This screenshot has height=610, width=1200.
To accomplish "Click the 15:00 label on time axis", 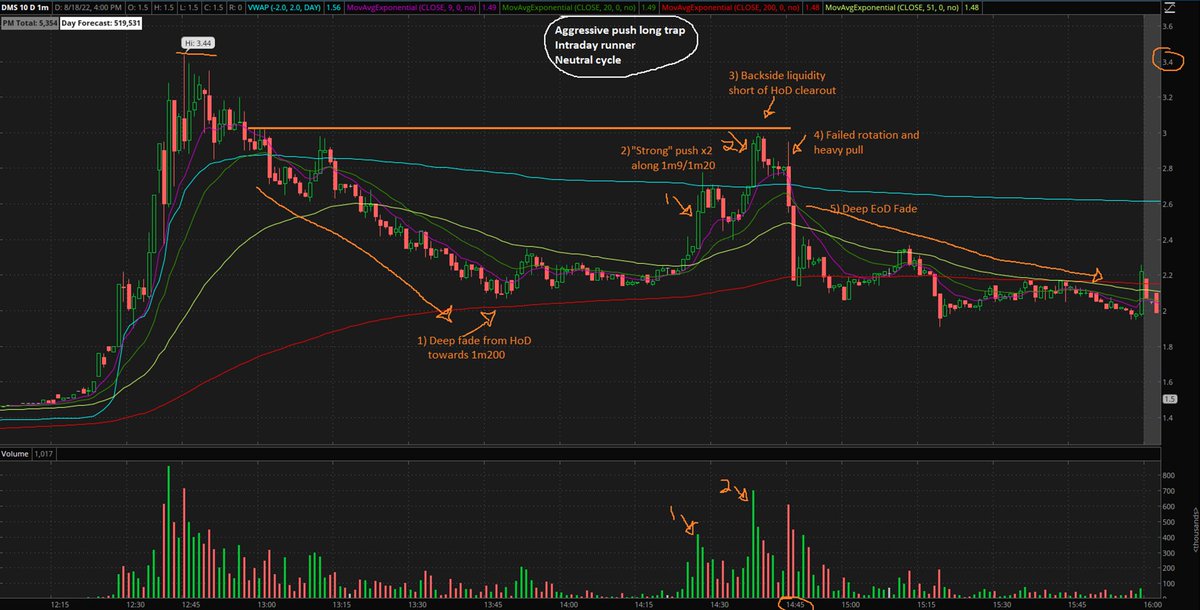I will tap(851, 603).
